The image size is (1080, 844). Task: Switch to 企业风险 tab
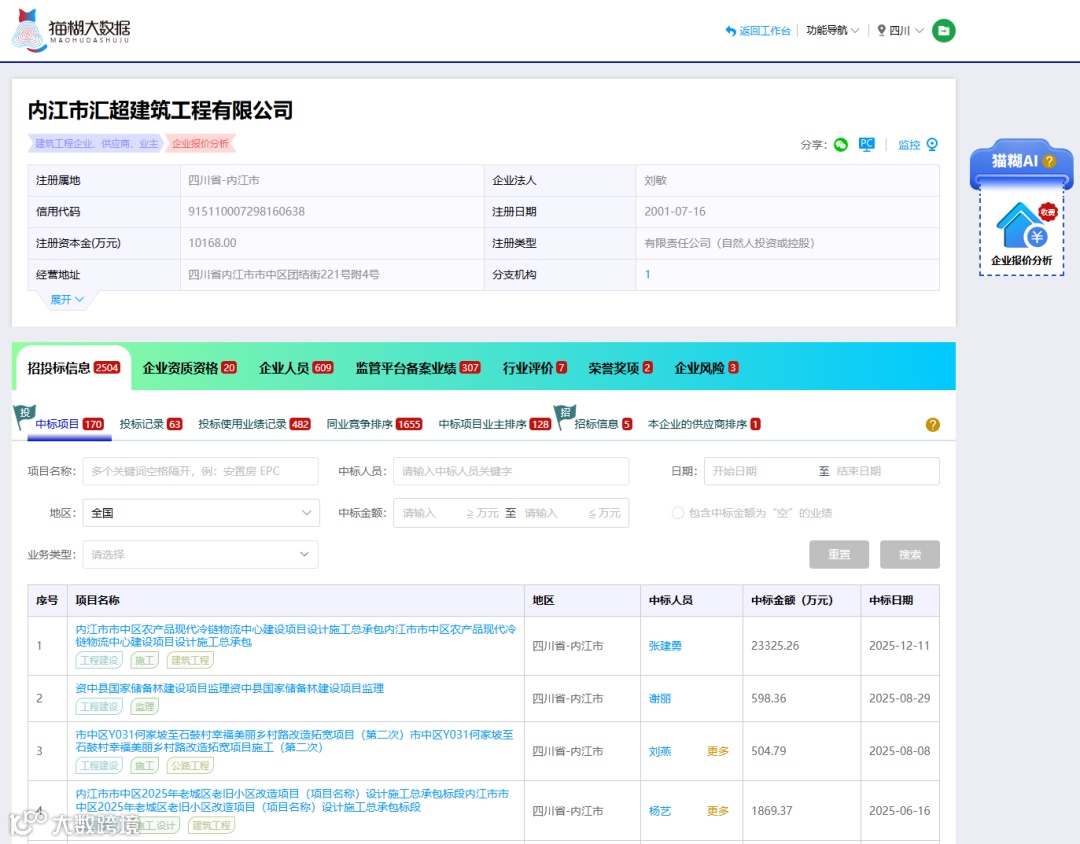tap(706, 368)
